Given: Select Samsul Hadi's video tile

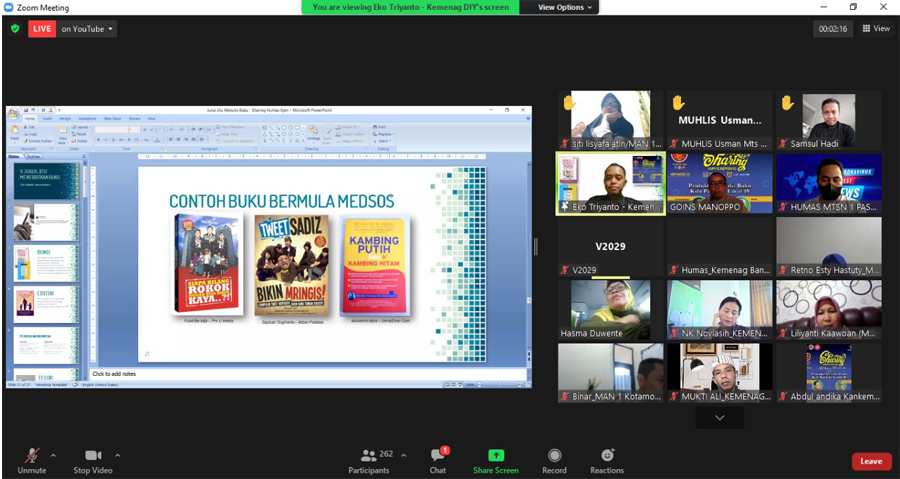Looking at the screenshot, I should [829, 120].
